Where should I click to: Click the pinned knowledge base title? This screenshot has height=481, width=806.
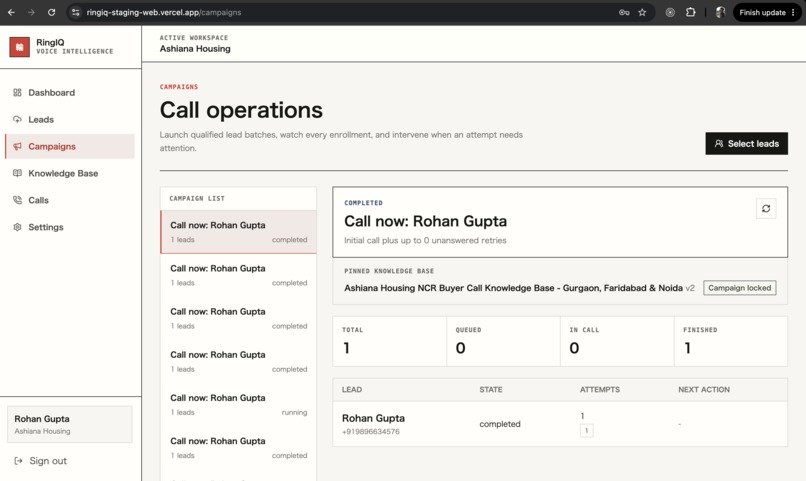pos(514,288)
